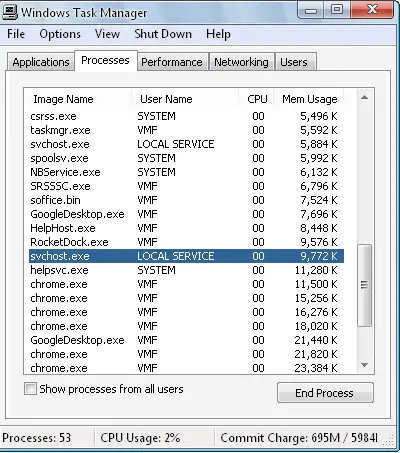Maximize the Task Manager window
Screen dimensions: 400x453
point(337,10)
